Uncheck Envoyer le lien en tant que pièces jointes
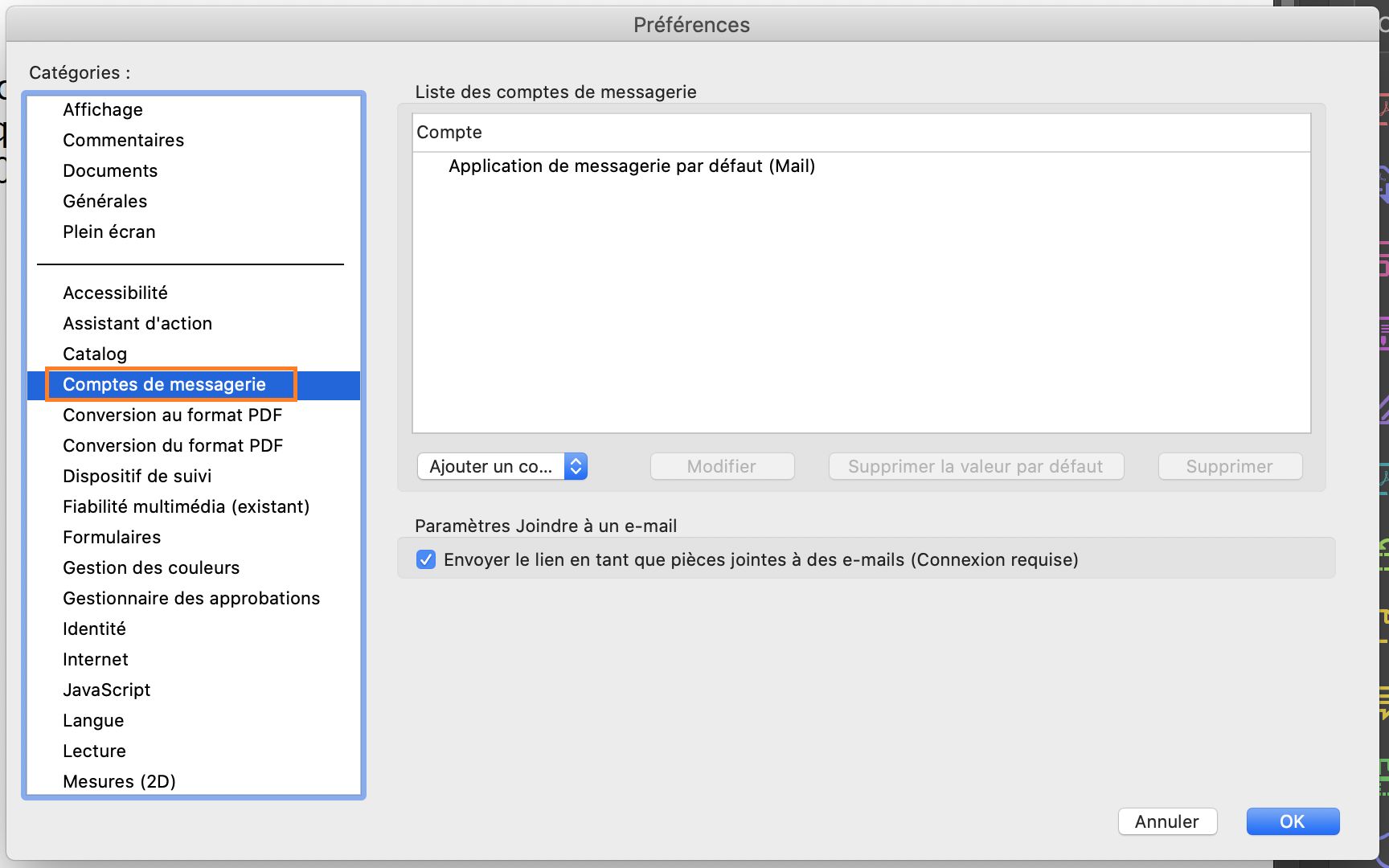This screenshot has height=868, width=1389. [x=426, y=559]
